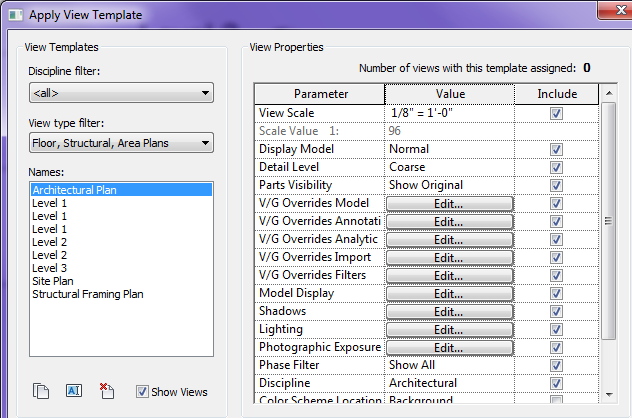
Task: Toggle the Show Views checkbox
Action: [x=142, y=391]
